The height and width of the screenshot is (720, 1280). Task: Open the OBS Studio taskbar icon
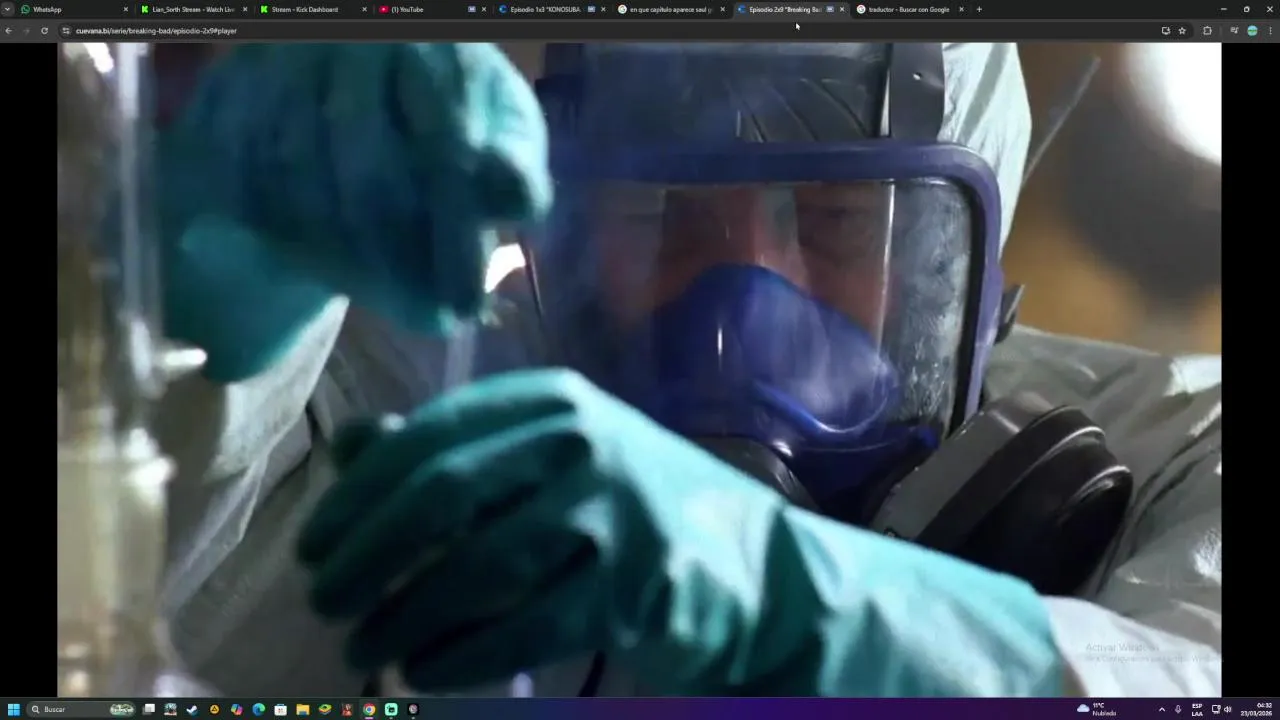(x=413, y=709)
